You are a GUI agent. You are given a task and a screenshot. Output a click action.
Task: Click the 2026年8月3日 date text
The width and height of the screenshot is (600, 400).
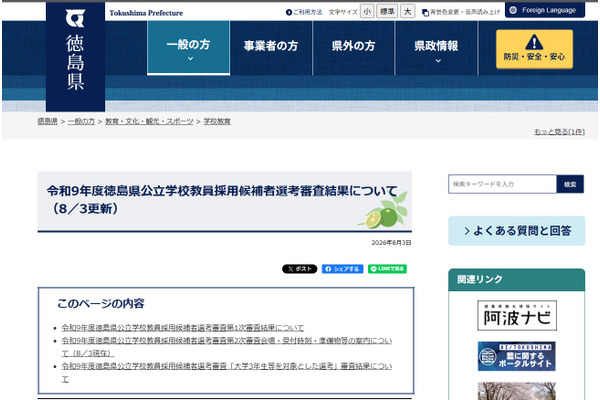tap(391, 243)
